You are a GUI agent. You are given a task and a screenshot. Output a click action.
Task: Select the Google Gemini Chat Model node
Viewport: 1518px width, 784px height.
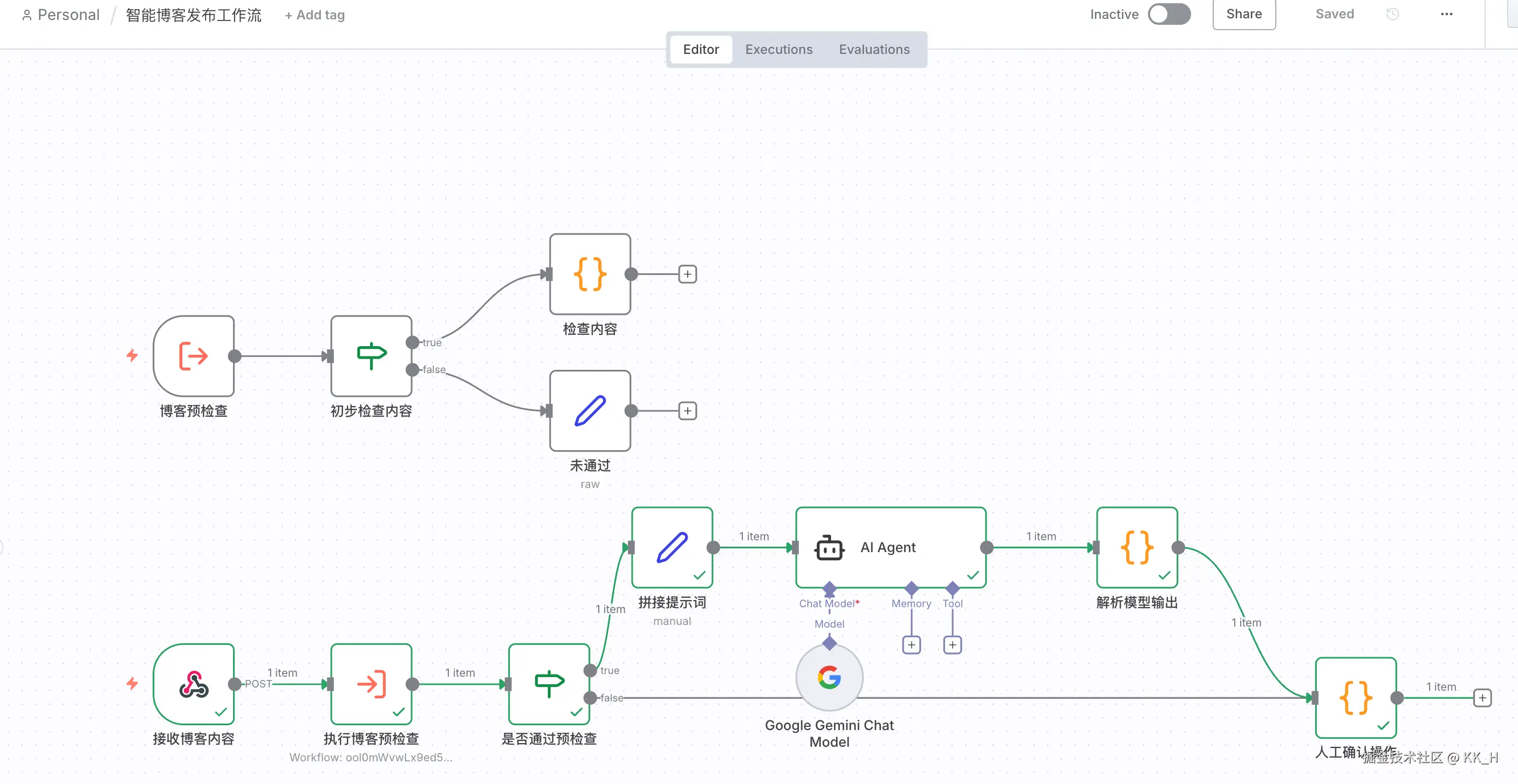coord(829,677)
